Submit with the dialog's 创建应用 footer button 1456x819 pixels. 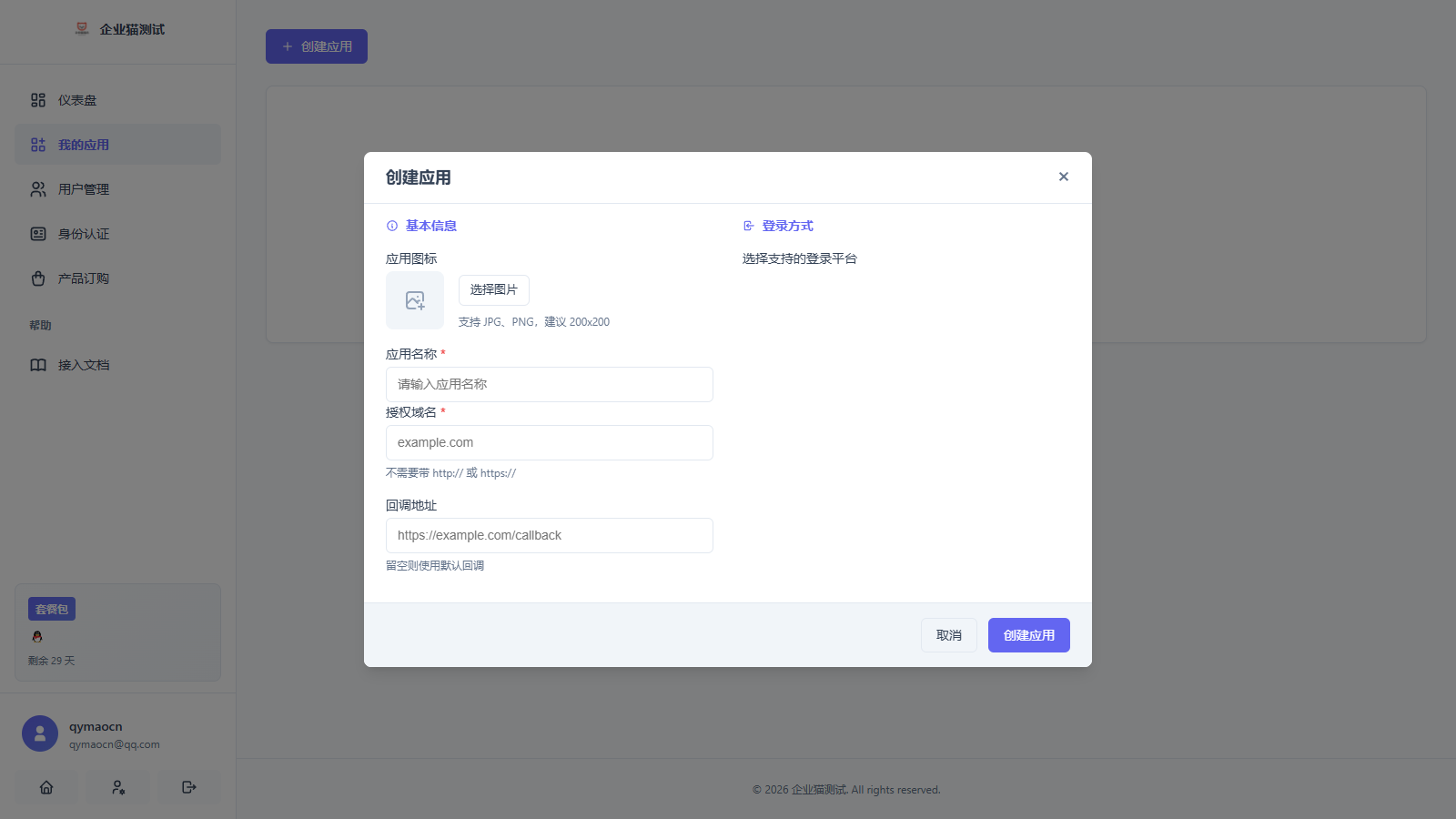1029,635
